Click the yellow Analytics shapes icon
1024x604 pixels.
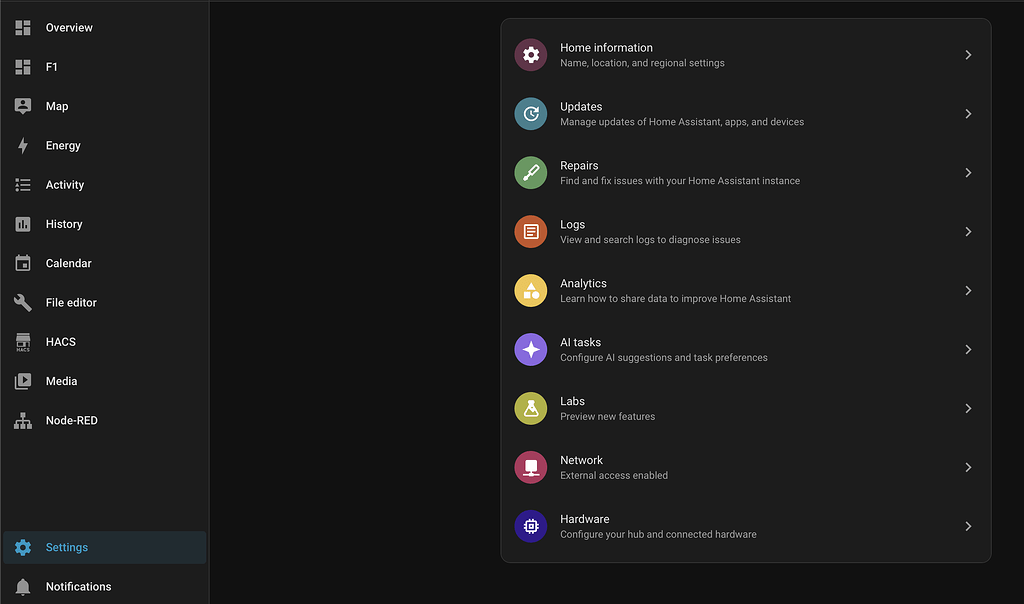click(530, 291)
